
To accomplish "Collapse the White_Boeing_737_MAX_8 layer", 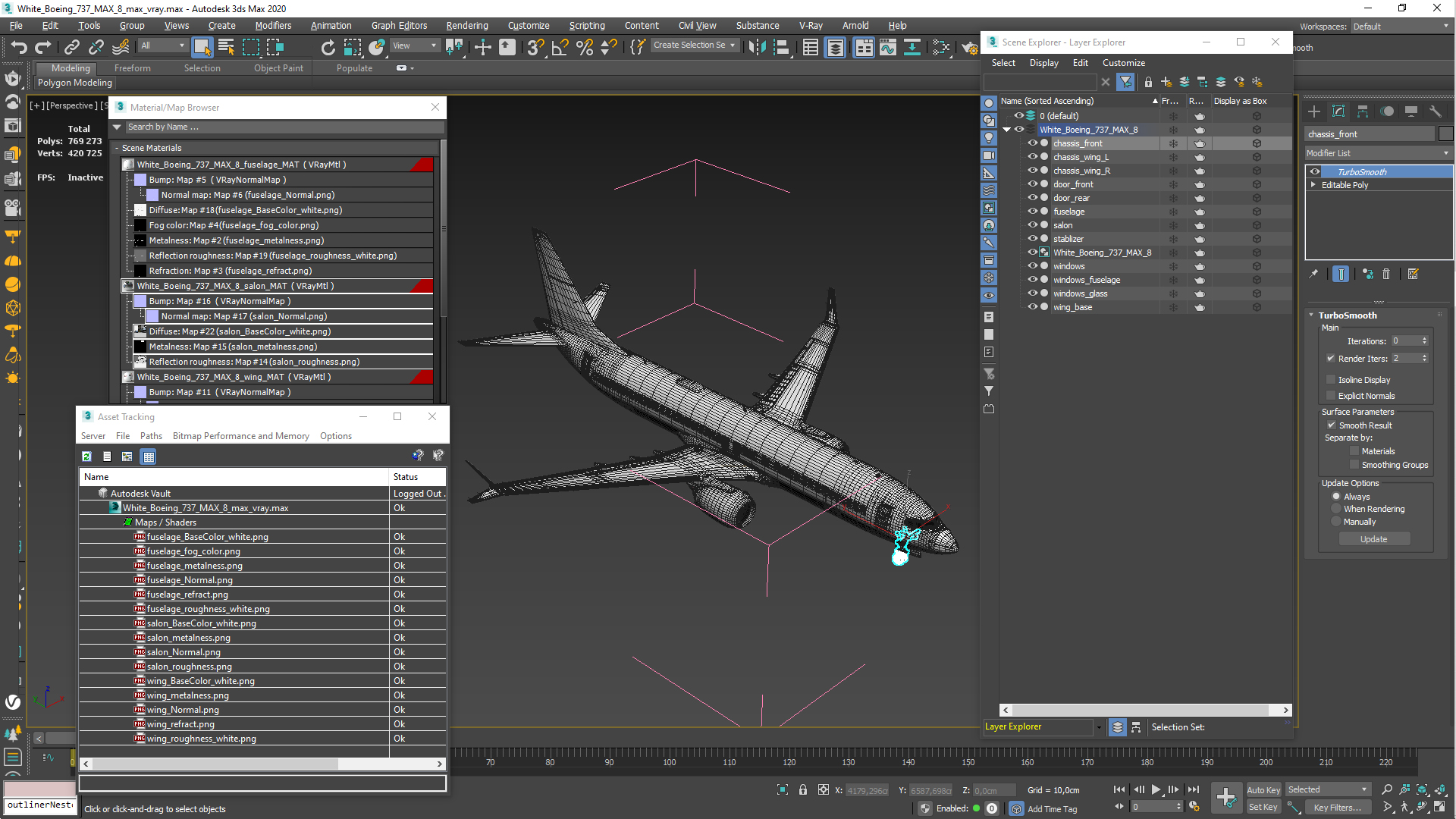I will (1007, 130).
